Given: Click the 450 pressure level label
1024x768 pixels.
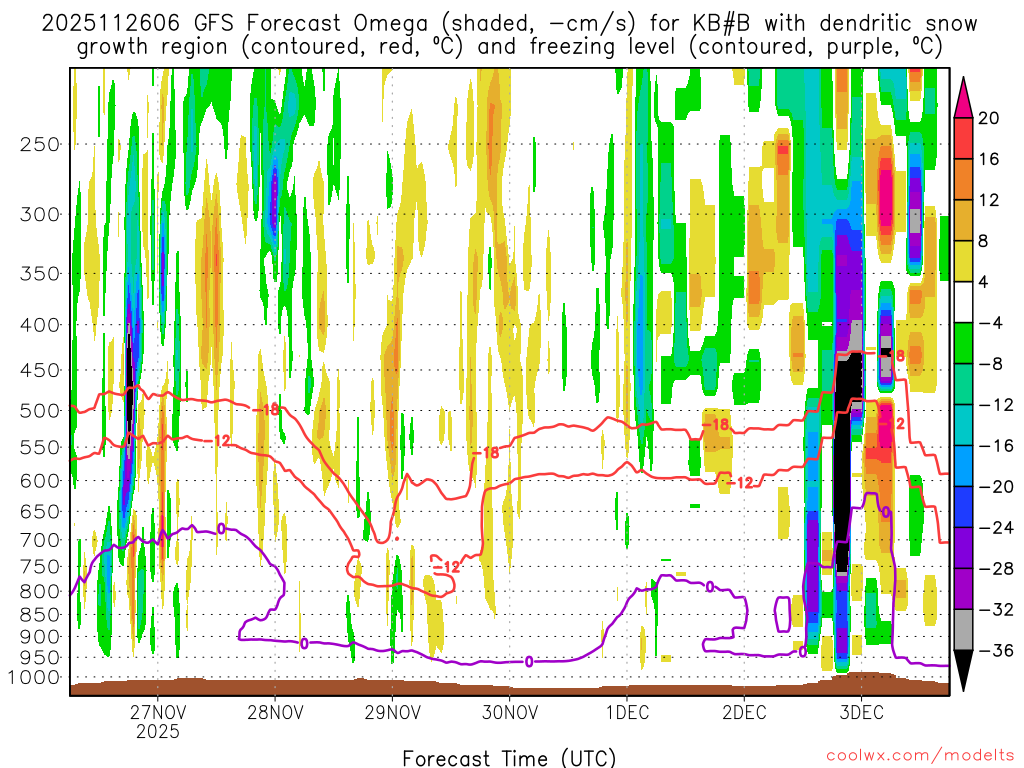Looking at the screenshot, I should point(40,370).
